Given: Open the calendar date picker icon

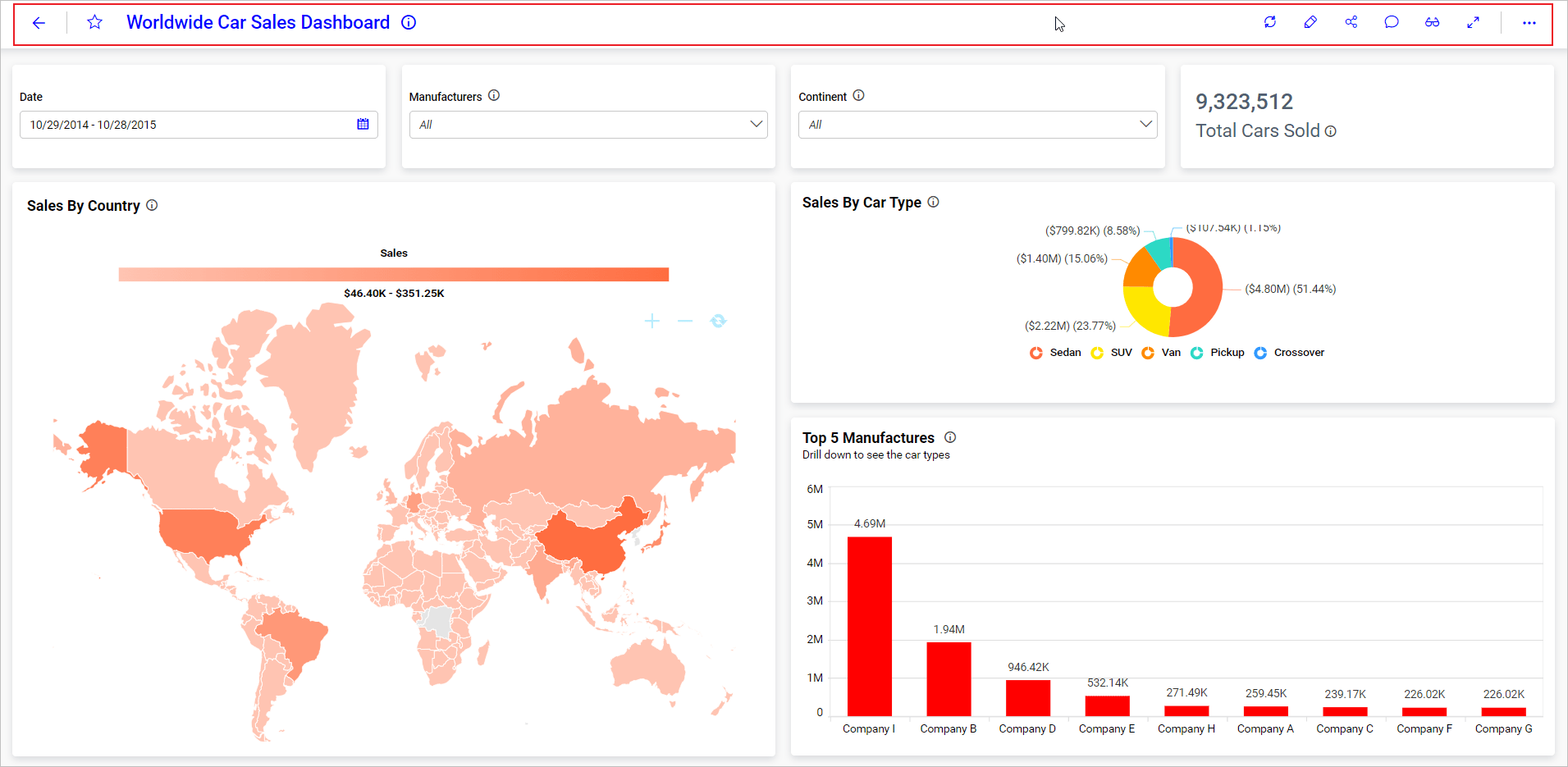Looking at the screenshot, I should click(x=363, y=125).
